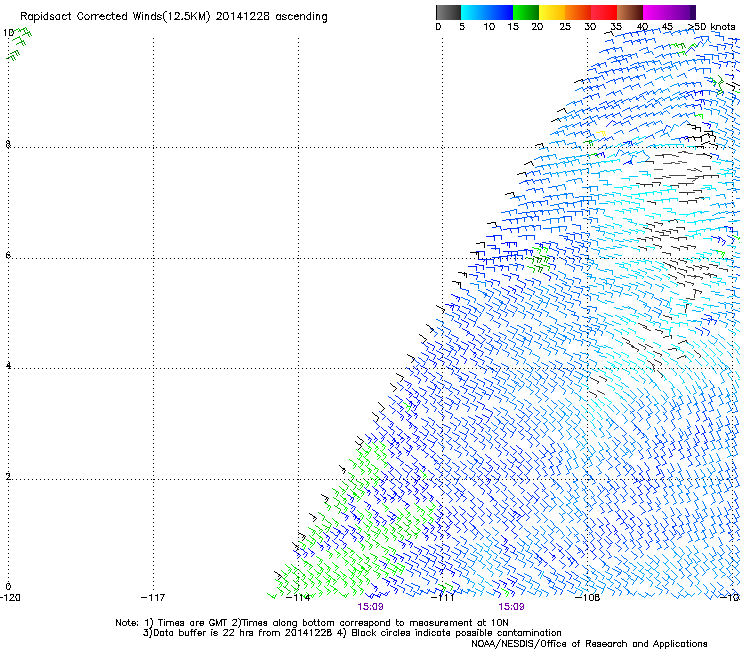Click the magenta-purple 40-50 knots legend segment

click(x=669, y=12)
